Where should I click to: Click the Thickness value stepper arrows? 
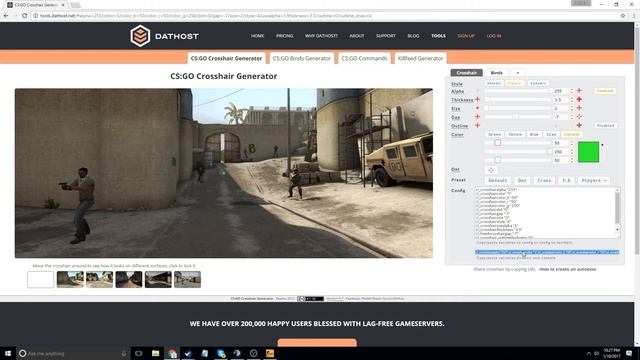click(x=572, y=99)
